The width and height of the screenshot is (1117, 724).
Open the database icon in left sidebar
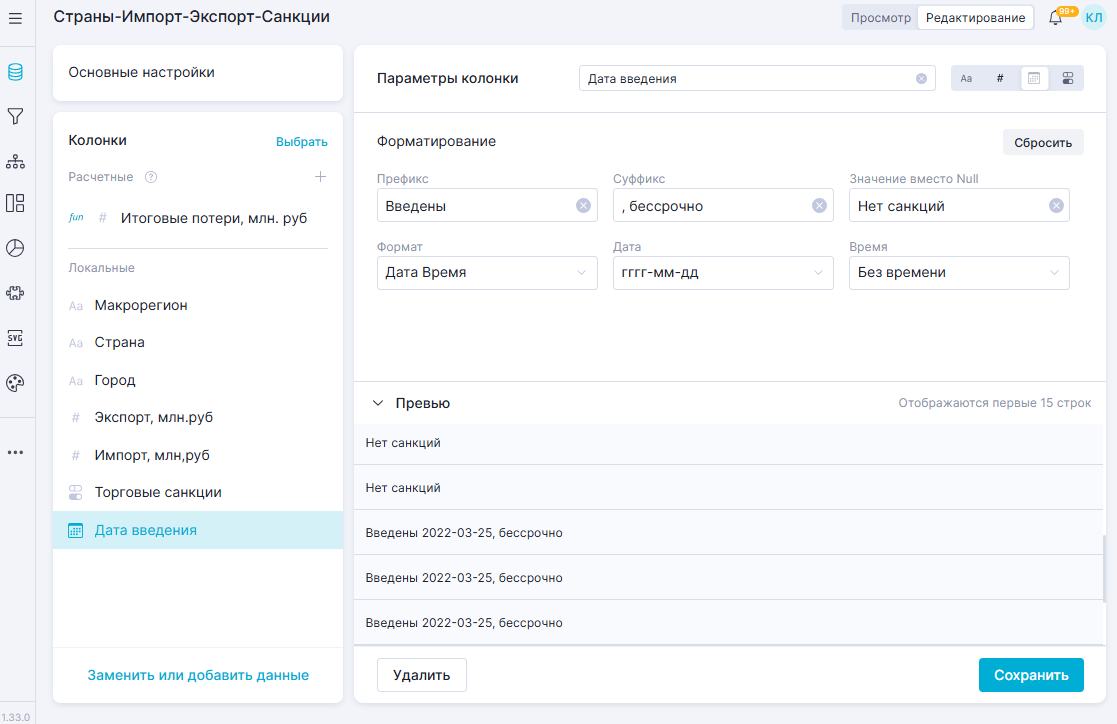click(15, 72)
